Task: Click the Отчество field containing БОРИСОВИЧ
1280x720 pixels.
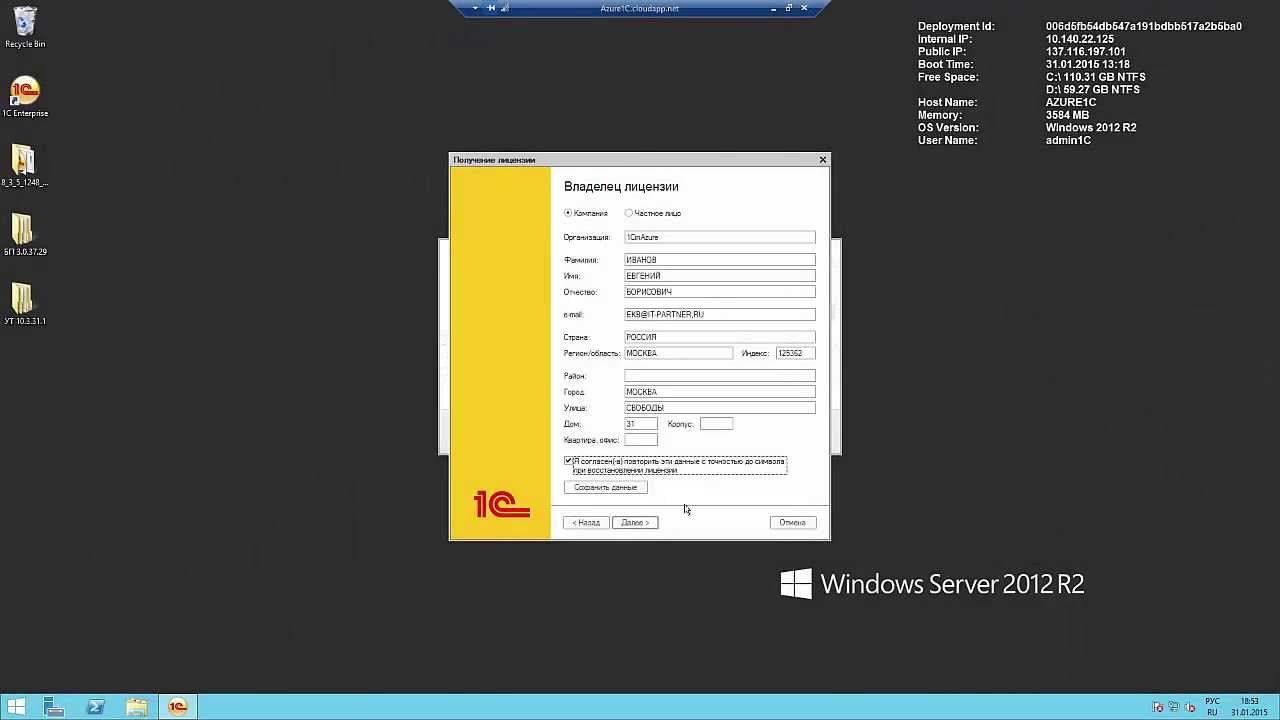Action: tap(720, 292)
